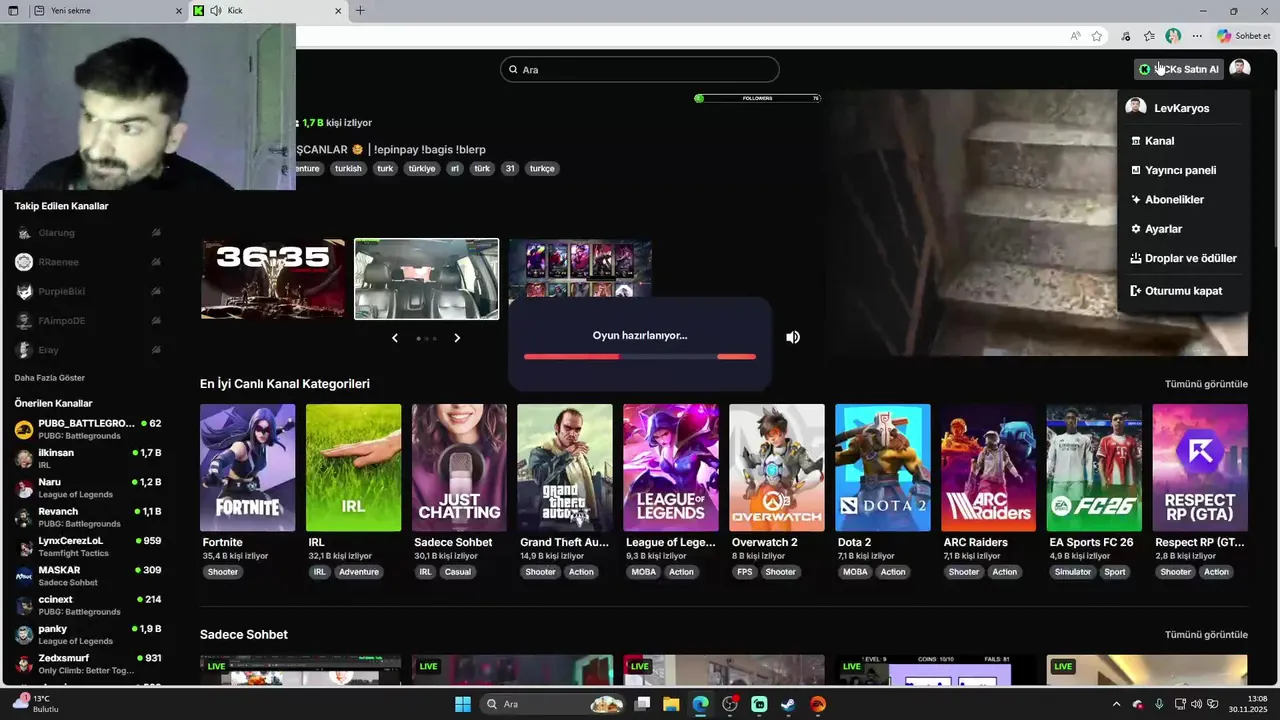Select the League champions stream thumbnail
1280x720 pixels.
[580, 268]
